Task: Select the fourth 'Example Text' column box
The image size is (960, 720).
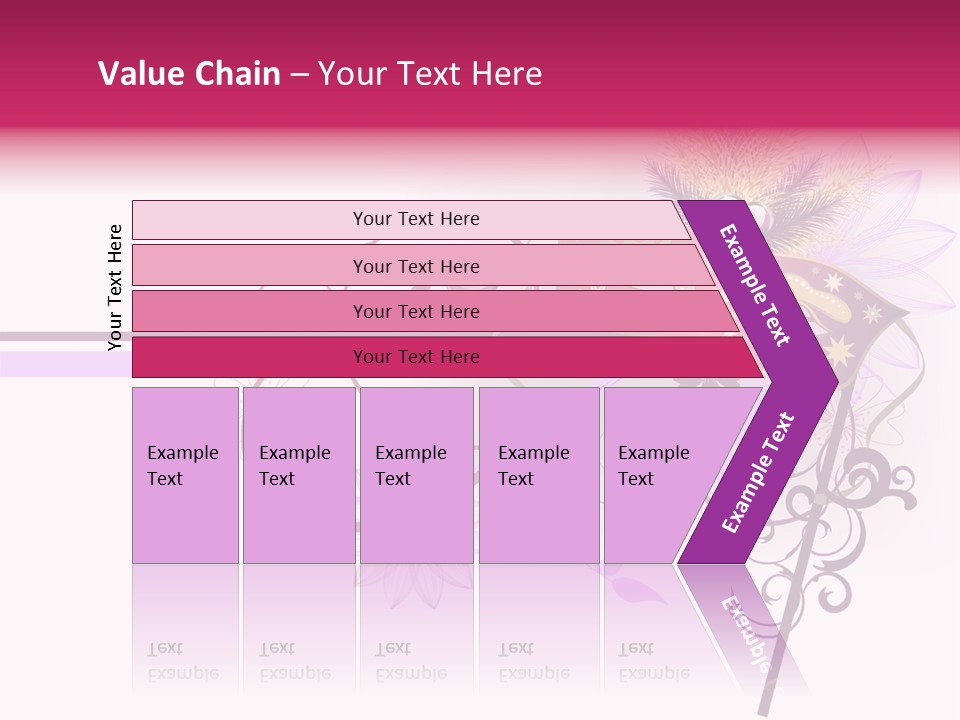Action: click(x=539, y=475)
